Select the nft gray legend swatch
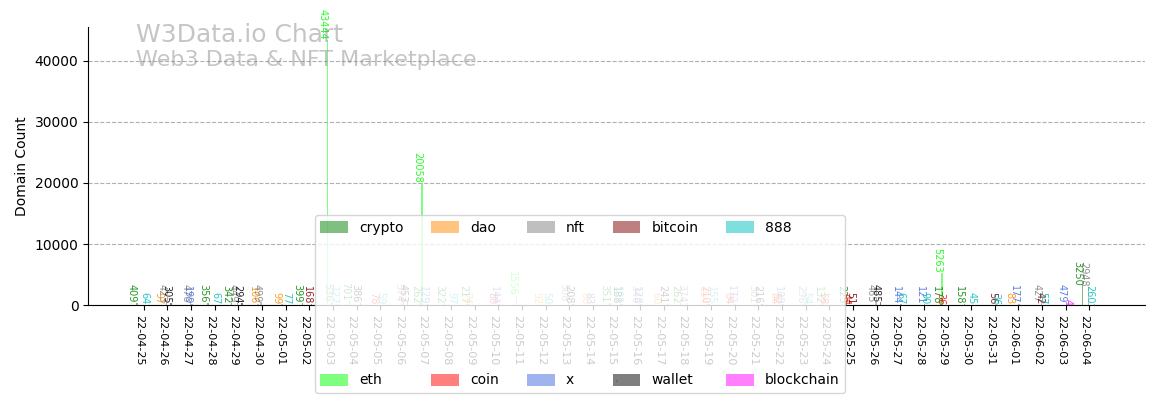The height and width of the screenshot is (400, 1160). point(540,228)
